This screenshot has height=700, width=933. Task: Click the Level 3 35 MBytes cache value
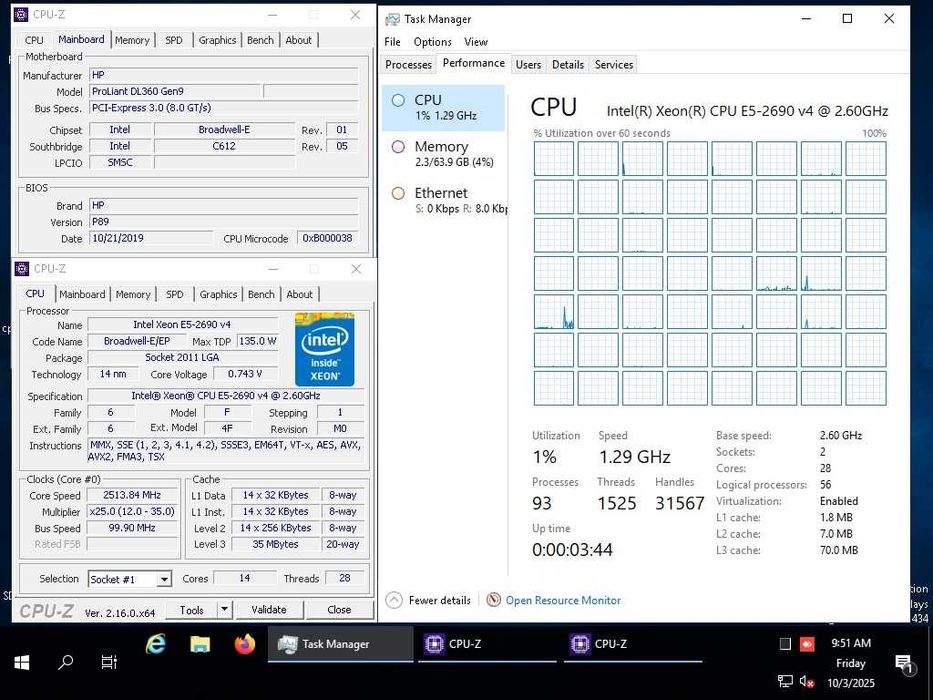click(275, 544)
